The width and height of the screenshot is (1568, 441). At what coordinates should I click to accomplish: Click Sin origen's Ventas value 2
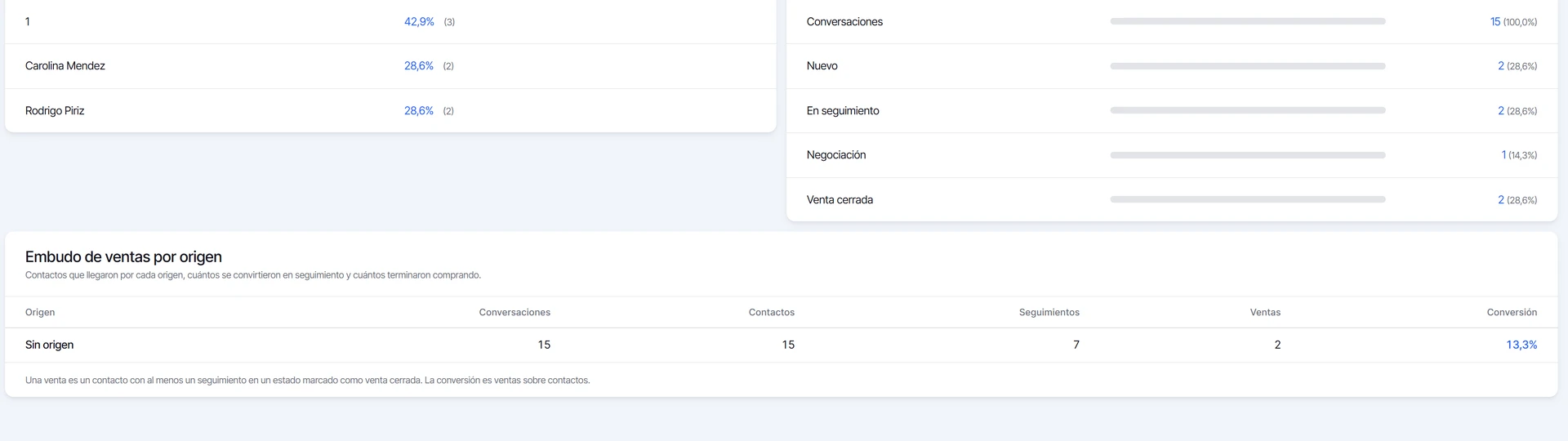1277,345
